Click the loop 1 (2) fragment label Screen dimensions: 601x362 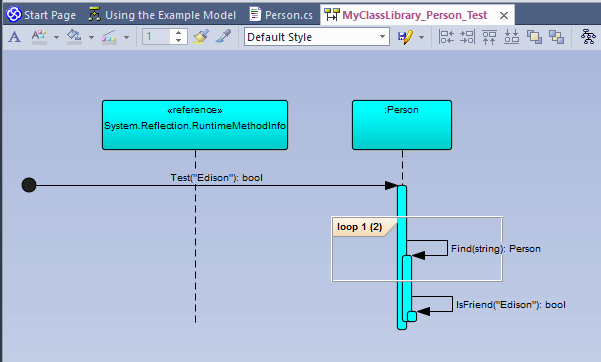(359, 227)
